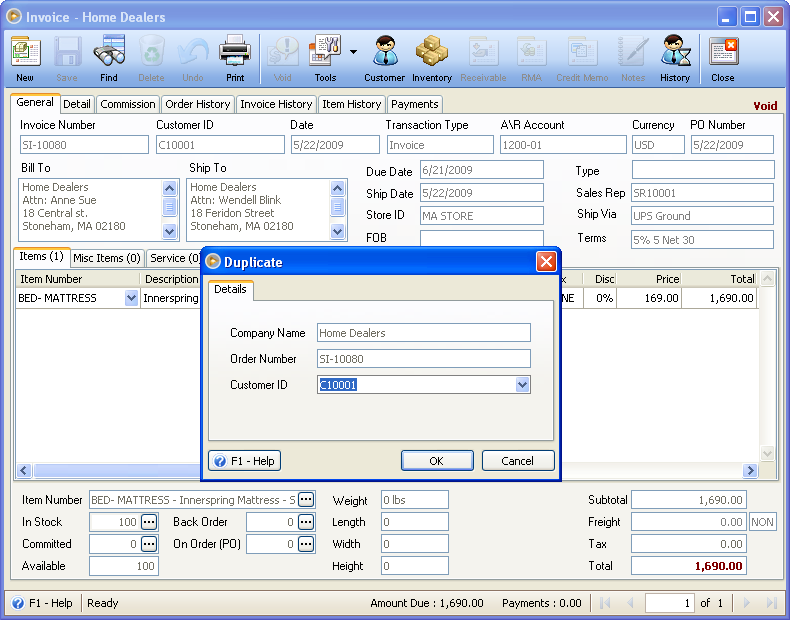Open the Commission tab

(x=128, y=104)
